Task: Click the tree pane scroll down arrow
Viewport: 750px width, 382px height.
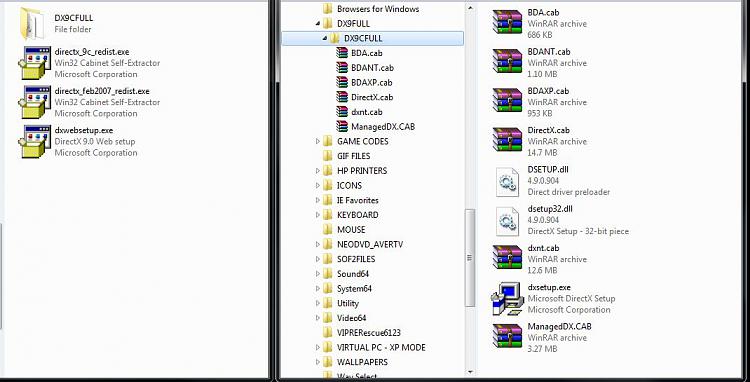Action: 470,372
